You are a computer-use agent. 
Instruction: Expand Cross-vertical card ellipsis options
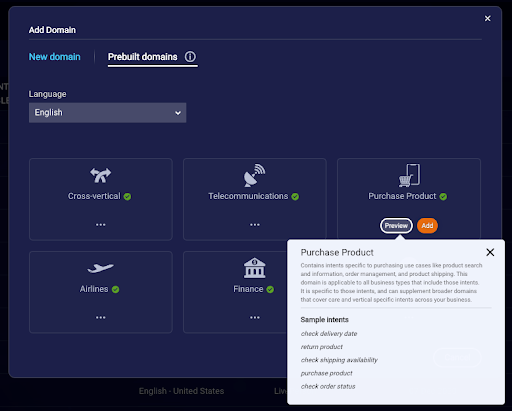tap(101, 225)
